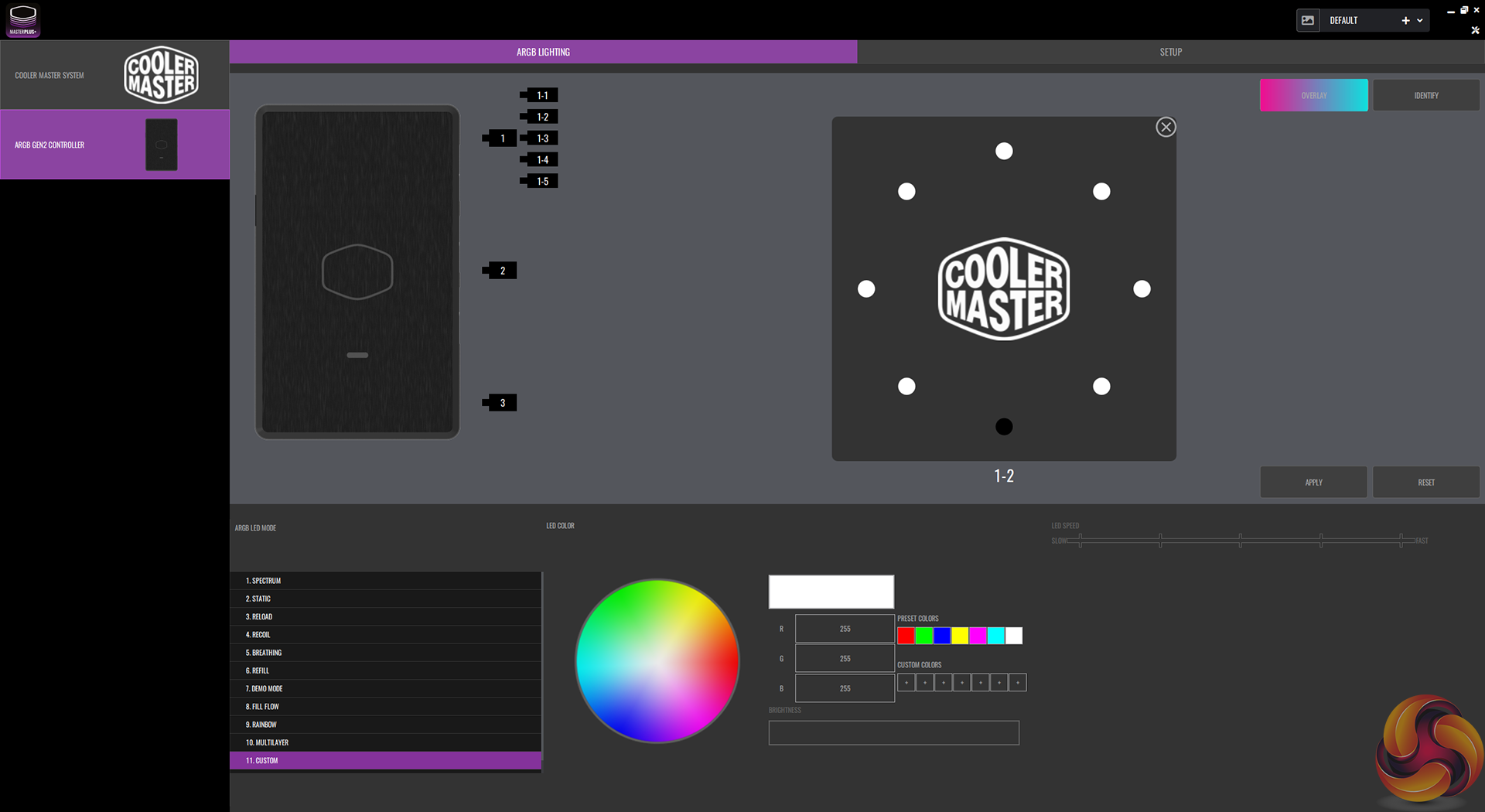Viewport: 1485px width, 812px height.
Task: Click the MasterPlus logo icon
Action: click(x=23, y=20)
